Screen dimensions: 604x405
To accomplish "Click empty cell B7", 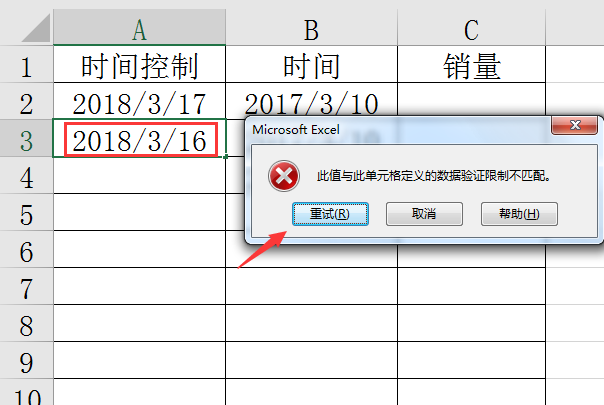I will pyautogui.click(x=311, y=286).
